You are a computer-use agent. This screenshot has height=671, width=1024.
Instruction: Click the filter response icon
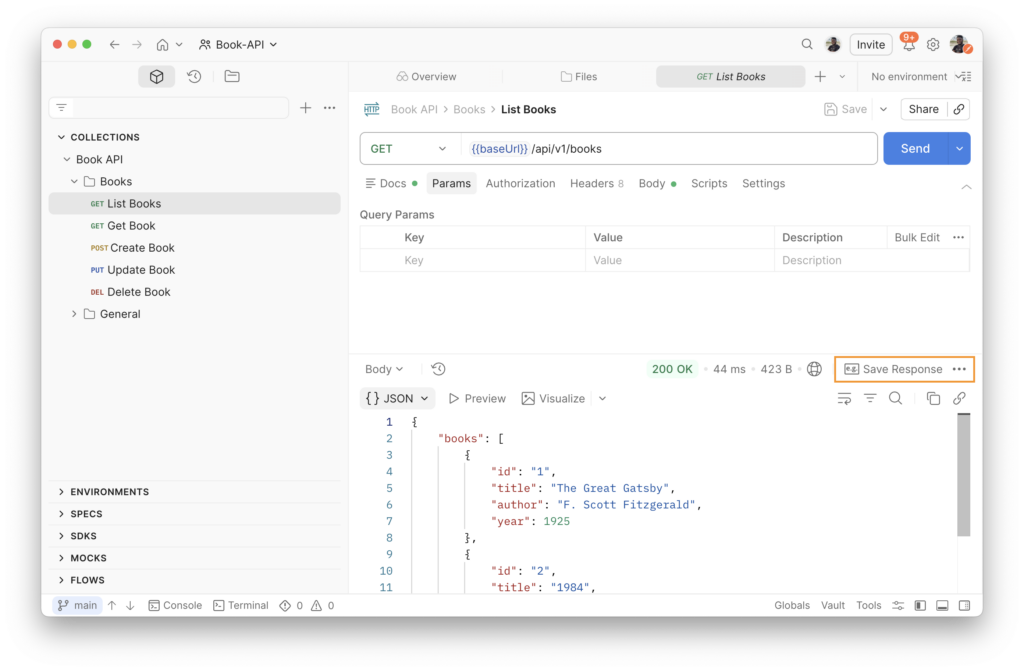click(870, 398)
